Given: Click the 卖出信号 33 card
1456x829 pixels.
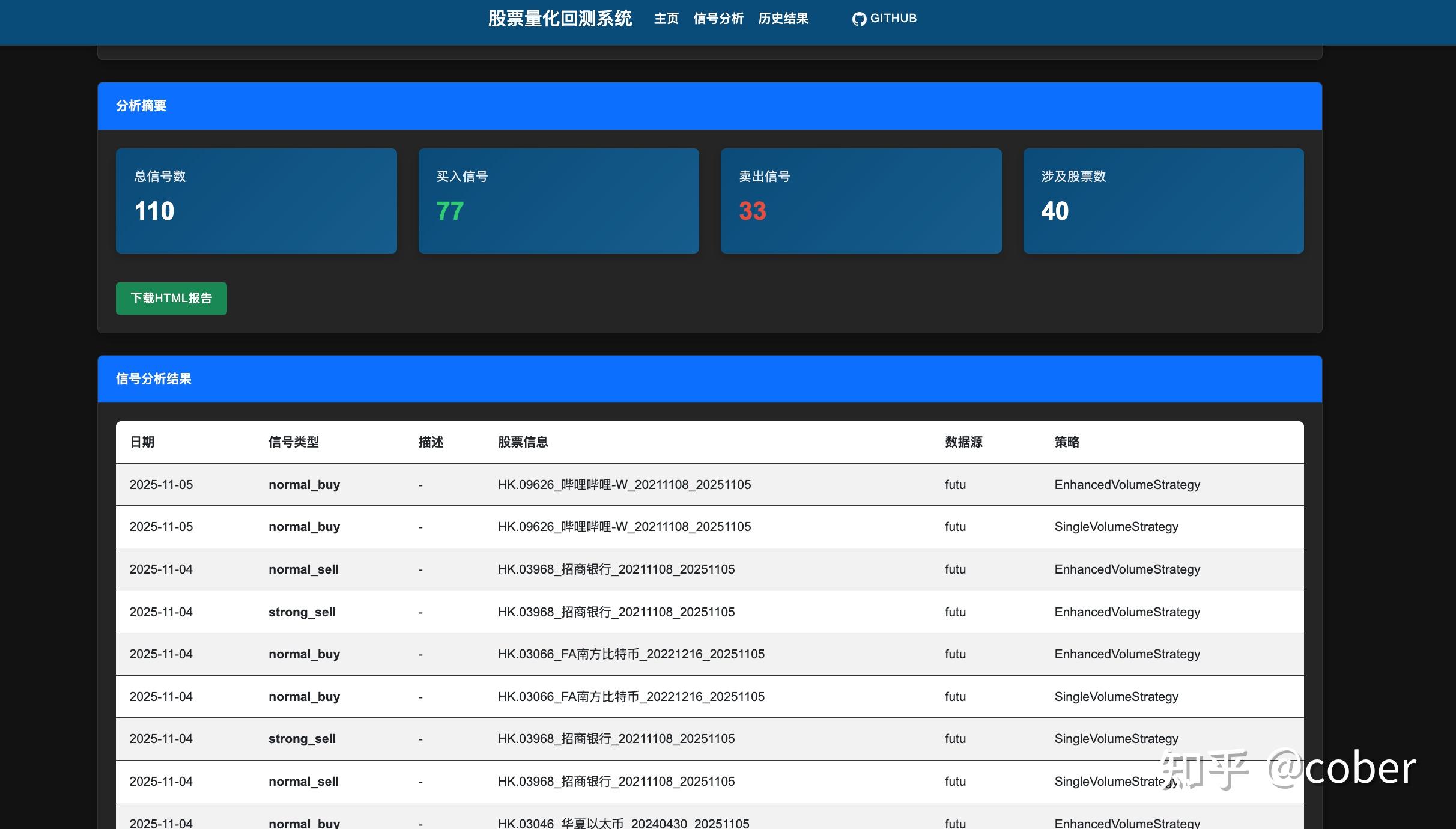Looking at the screenshot, I should (x=861, y=201).
